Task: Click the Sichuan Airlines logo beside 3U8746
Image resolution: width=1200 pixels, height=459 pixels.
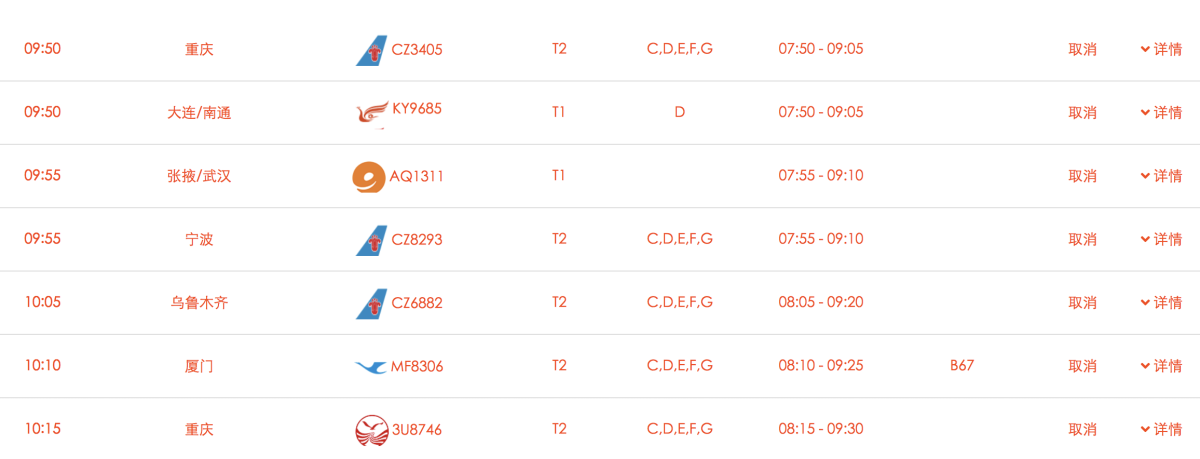Action: (x=371, y=430)
